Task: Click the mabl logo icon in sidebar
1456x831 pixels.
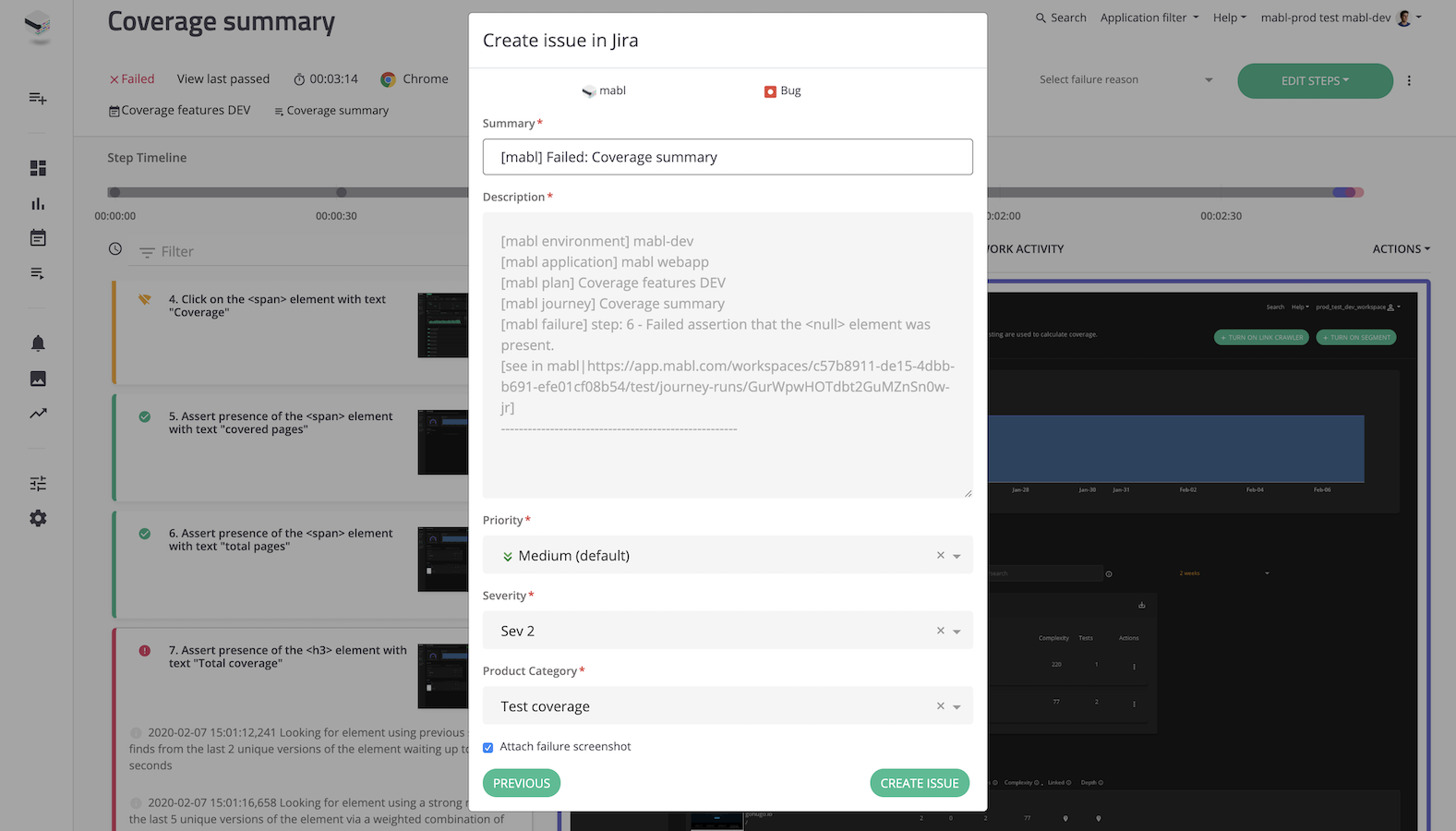Action: point(38,25)
